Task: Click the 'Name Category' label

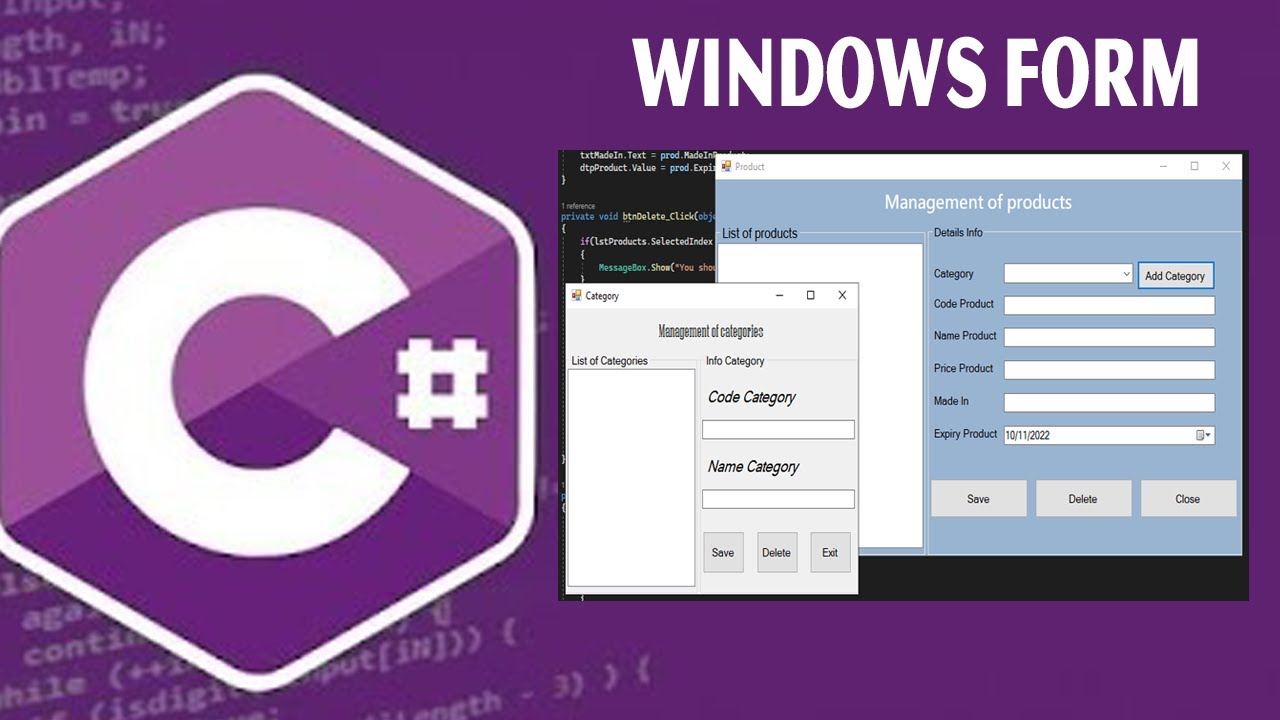Action: coord(754,467)
